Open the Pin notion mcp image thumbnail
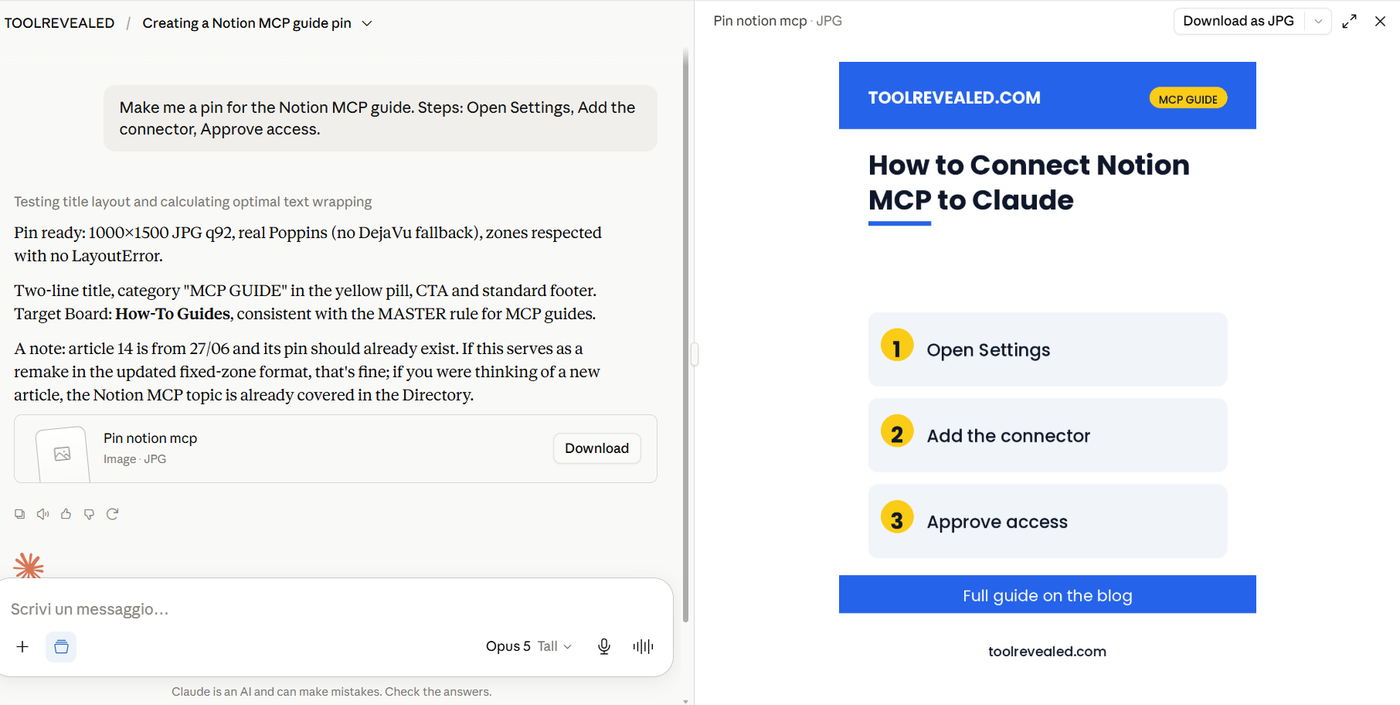The width and height of the screenshot is (1400, 705). point(63,454)
